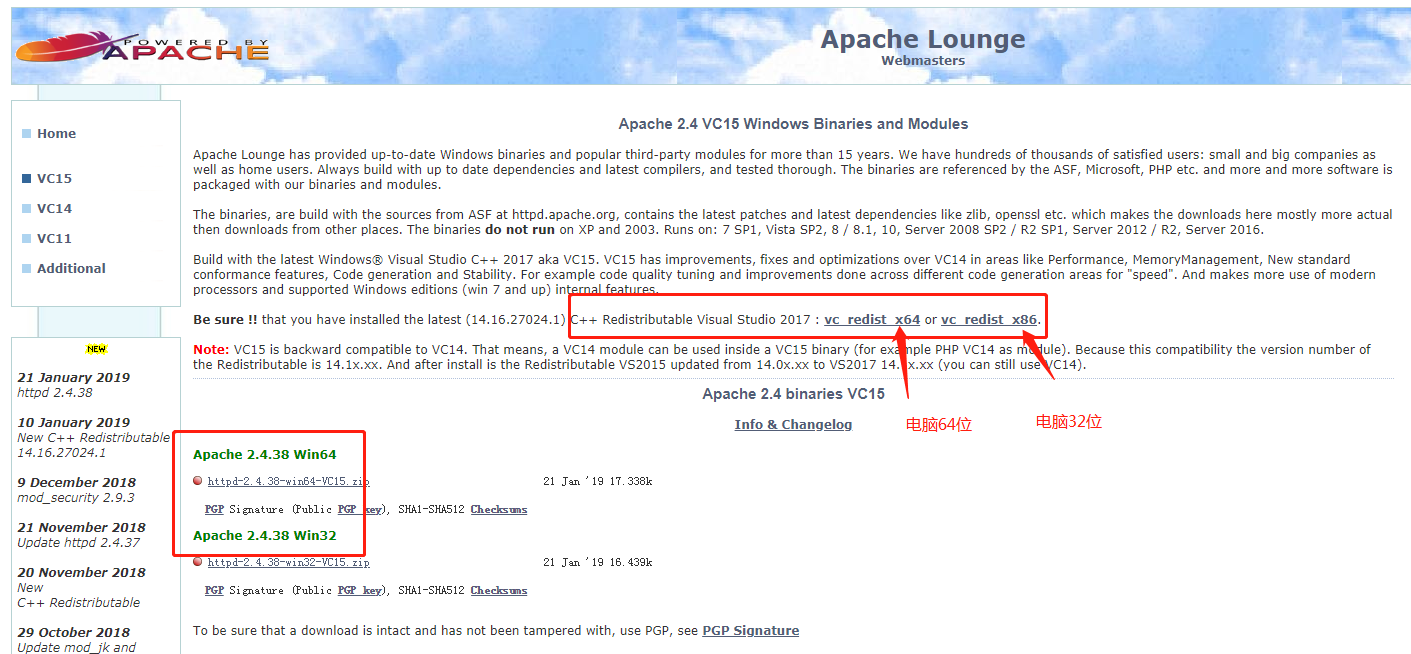Click the dark square bullet next to VC15
Image resolution: width=1411 pixels, height=654 pixels.
tap(27, 178)
